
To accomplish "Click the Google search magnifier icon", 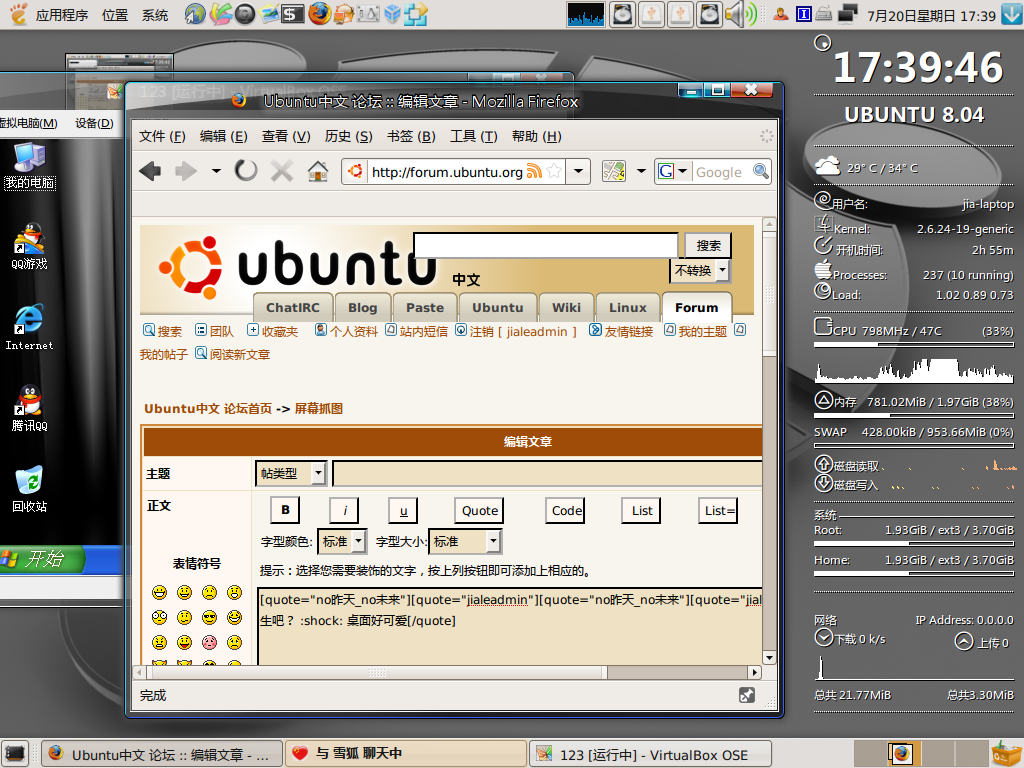I will click(761, 171).
